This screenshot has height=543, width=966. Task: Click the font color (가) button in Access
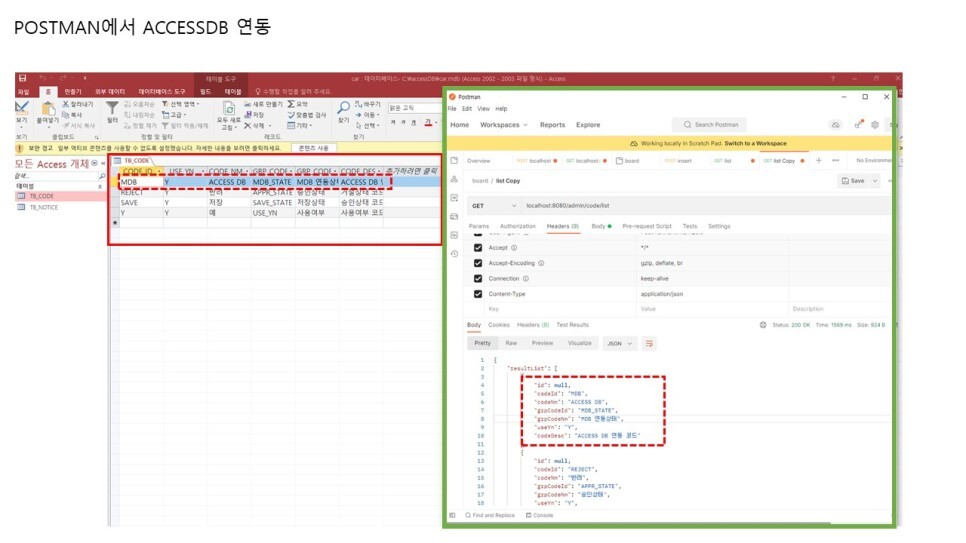pyautogui.click(x=428, y=123)
